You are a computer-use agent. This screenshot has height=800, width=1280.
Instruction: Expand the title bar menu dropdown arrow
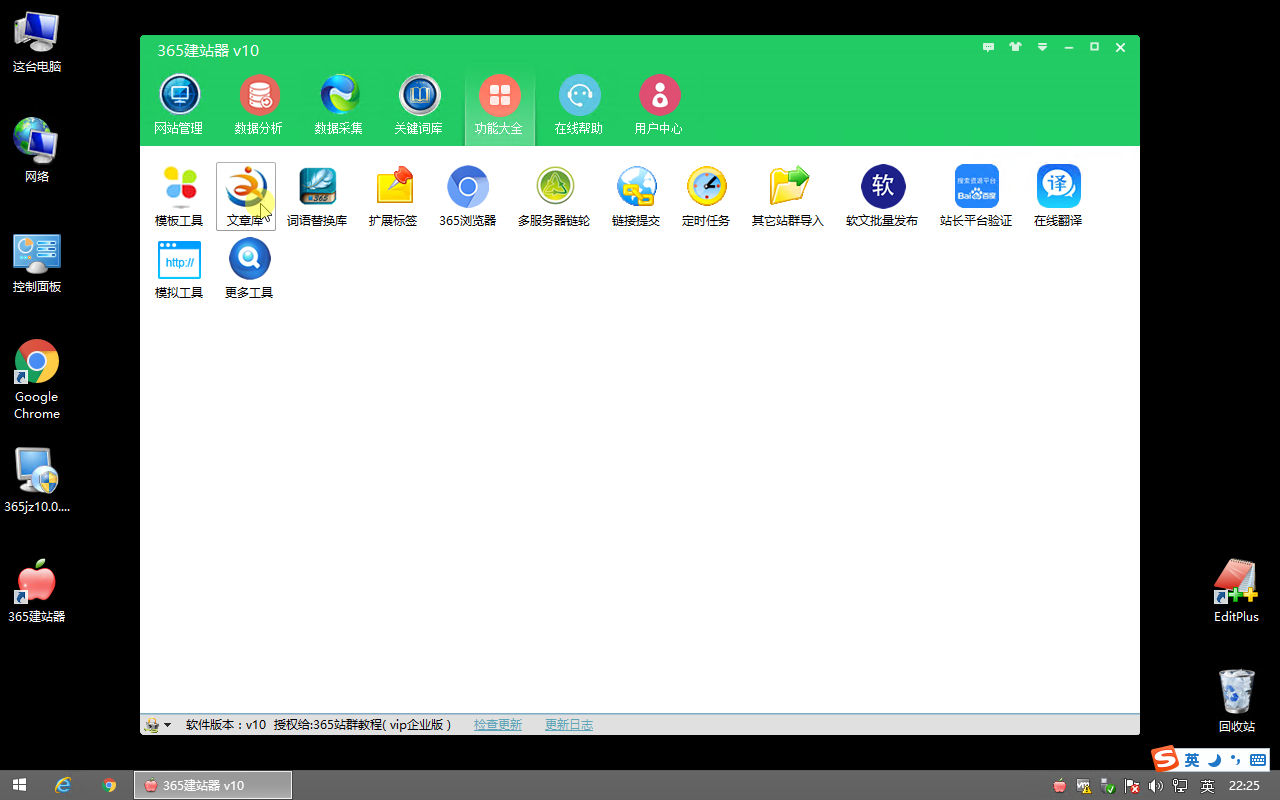[1042, 47]
